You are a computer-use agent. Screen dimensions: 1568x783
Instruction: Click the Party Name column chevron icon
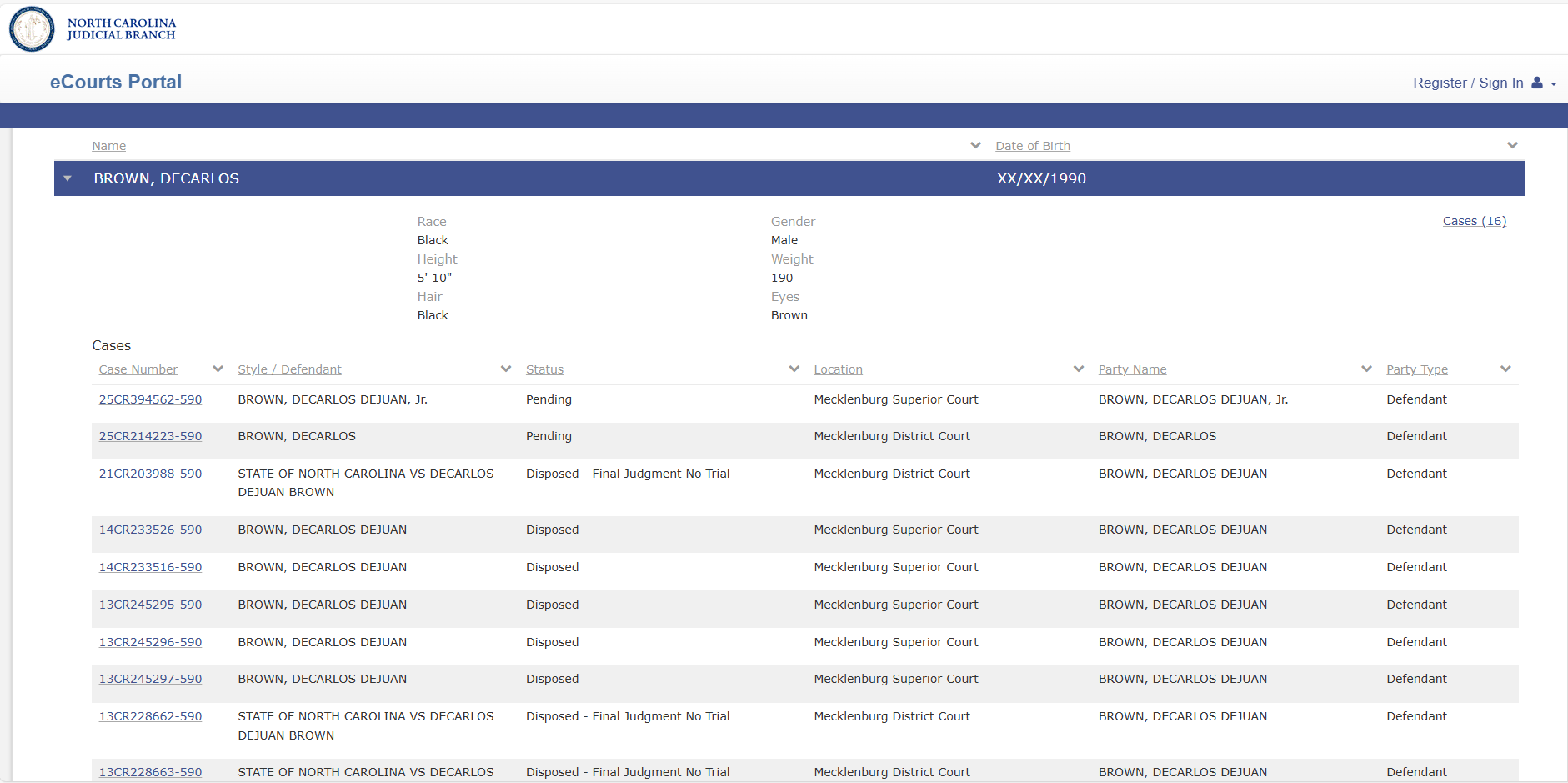1366,369
